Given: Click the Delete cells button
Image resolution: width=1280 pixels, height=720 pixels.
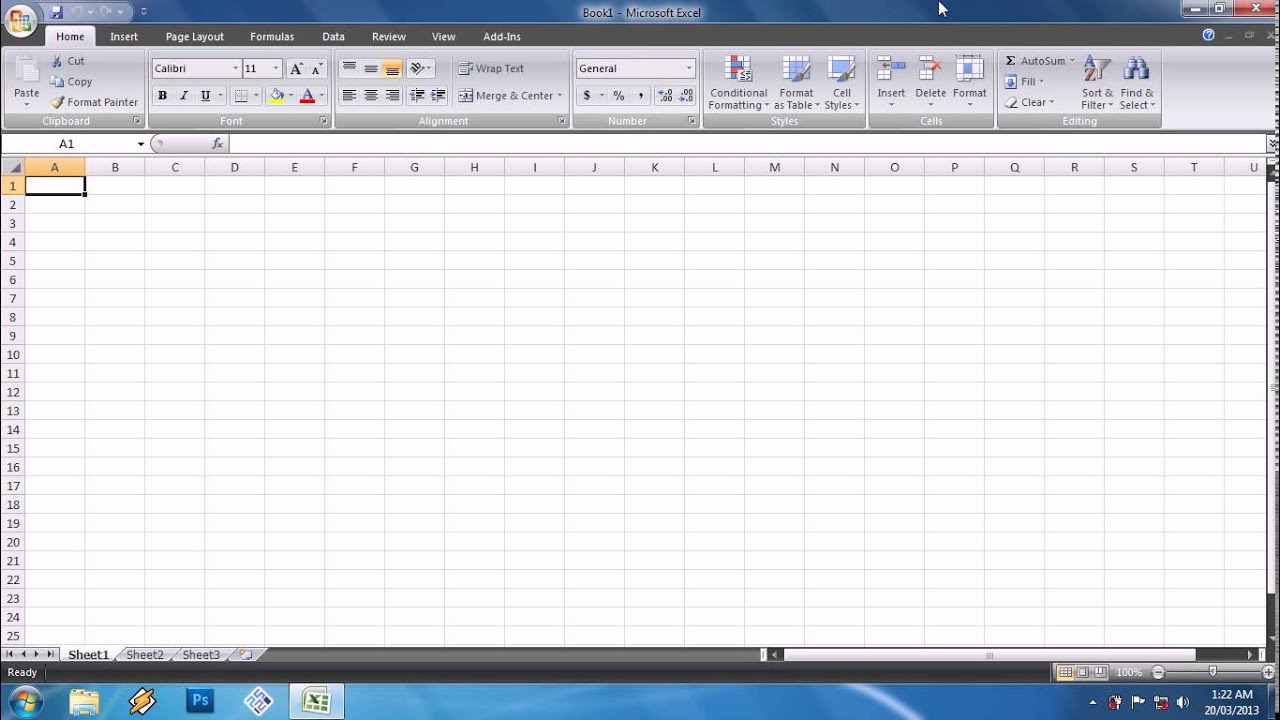Looking at the screenshot, I should coord(930,83).
